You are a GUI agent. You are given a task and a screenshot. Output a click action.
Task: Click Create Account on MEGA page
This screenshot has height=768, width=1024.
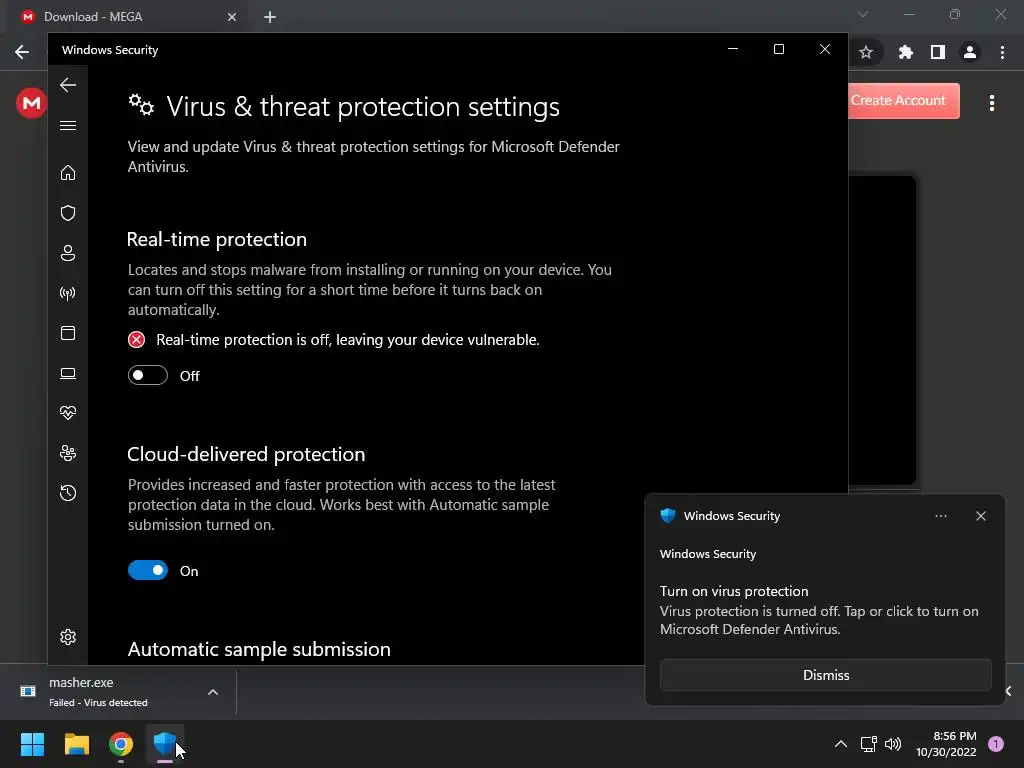[904, 101]
